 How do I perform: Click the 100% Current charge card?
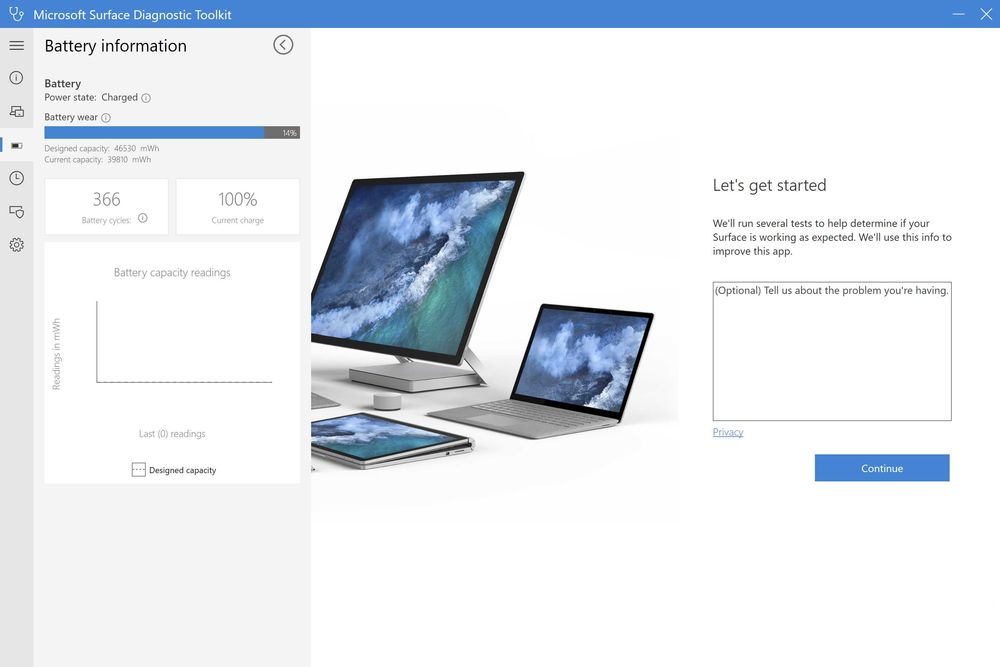click(x=238, y=207)
